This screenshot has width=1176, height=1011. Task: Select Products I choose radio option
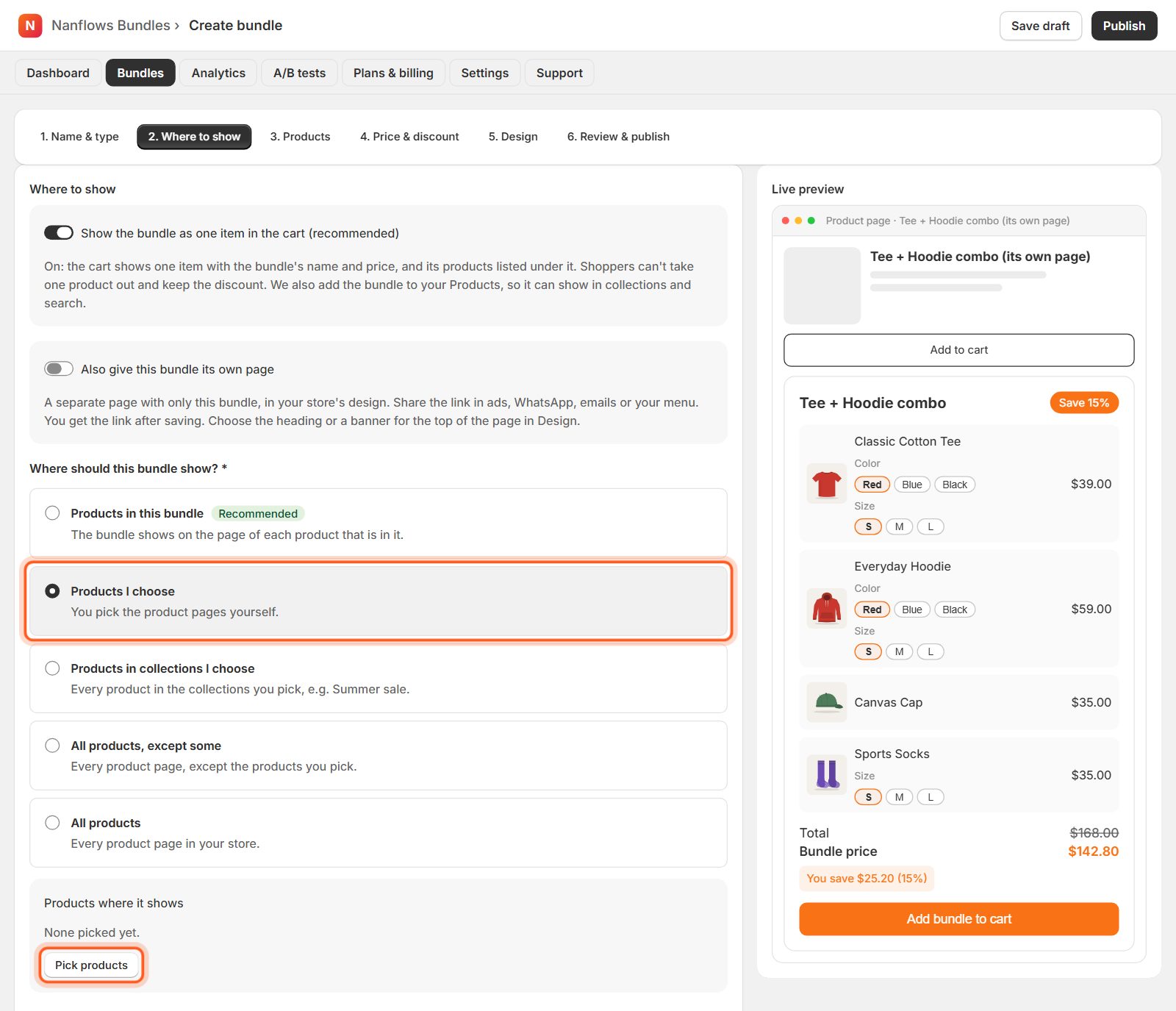tap(52, 591)
